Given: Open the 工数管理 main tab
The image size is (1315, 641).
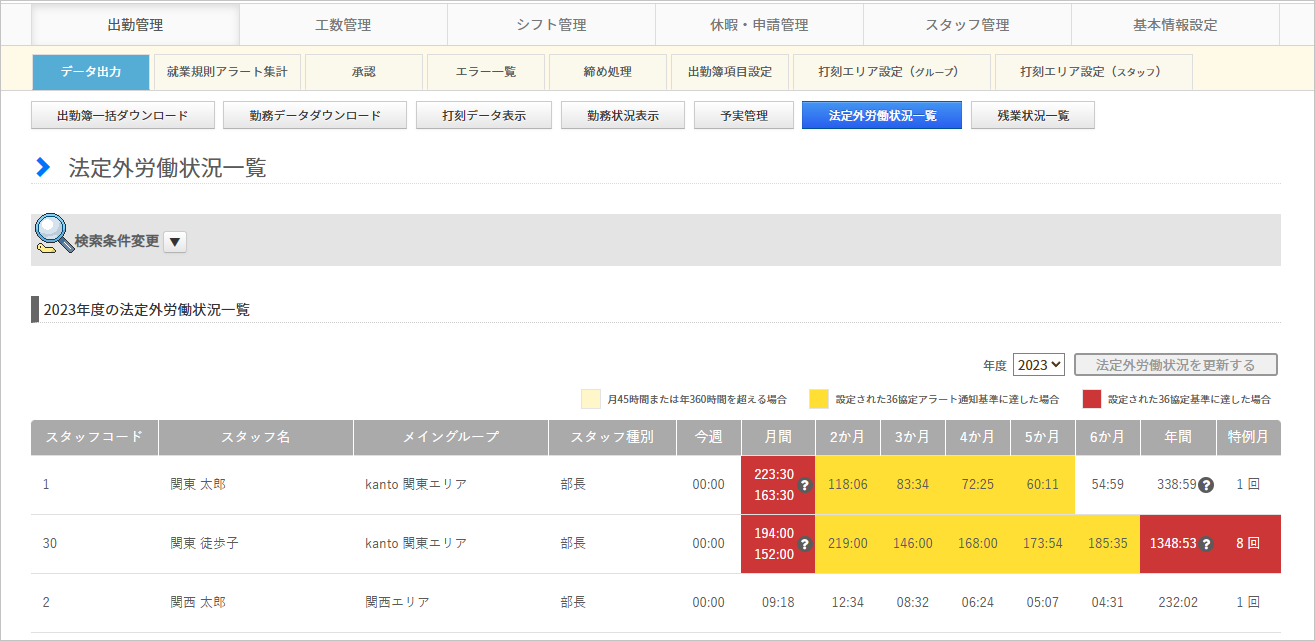Looking at the screenshot, I should [343, 25].
